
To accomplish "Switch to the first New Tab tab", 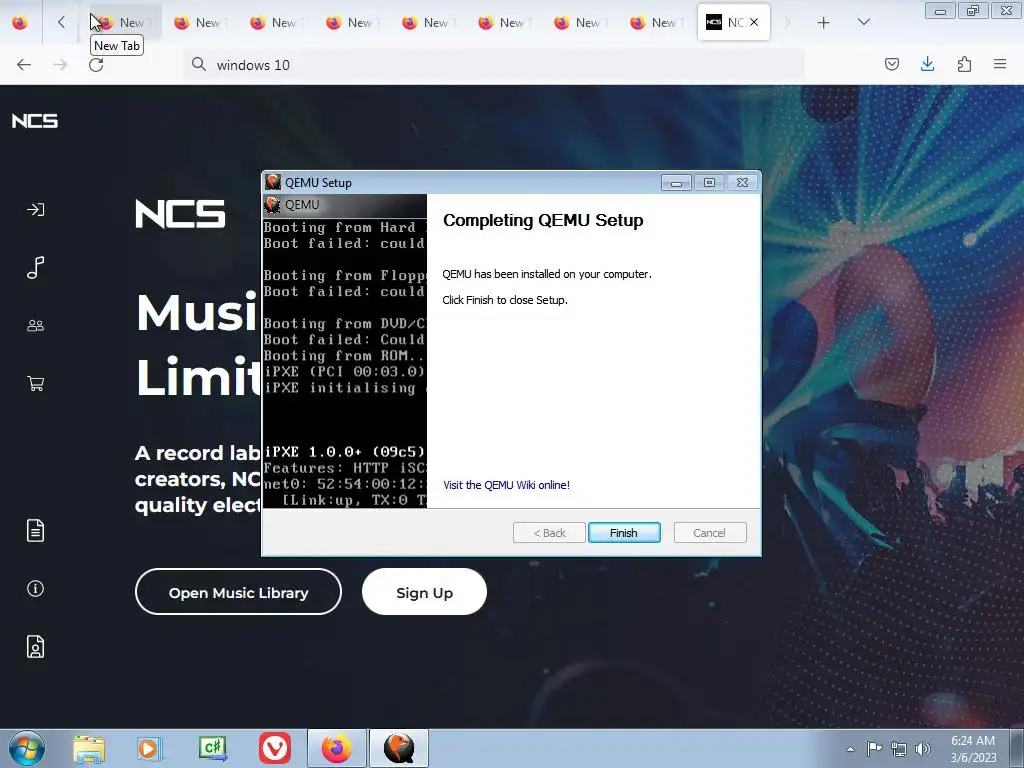I will click(x=126, y=22).
